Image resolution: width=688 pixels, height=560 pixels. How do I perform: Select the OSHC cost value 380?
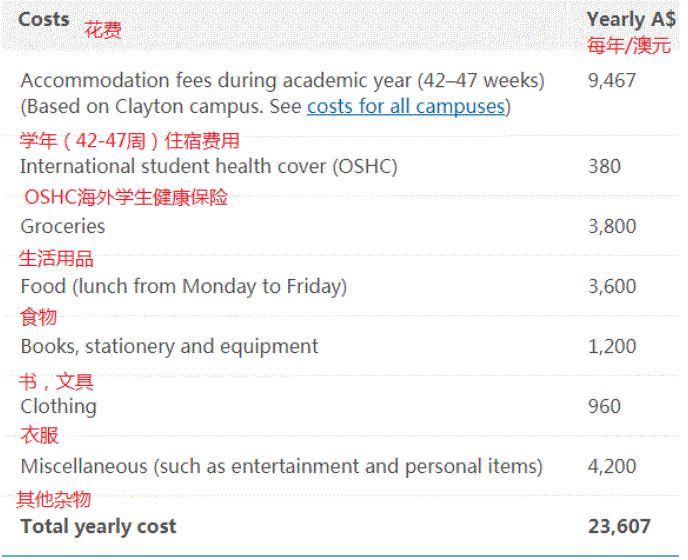[x=604, y=167]
